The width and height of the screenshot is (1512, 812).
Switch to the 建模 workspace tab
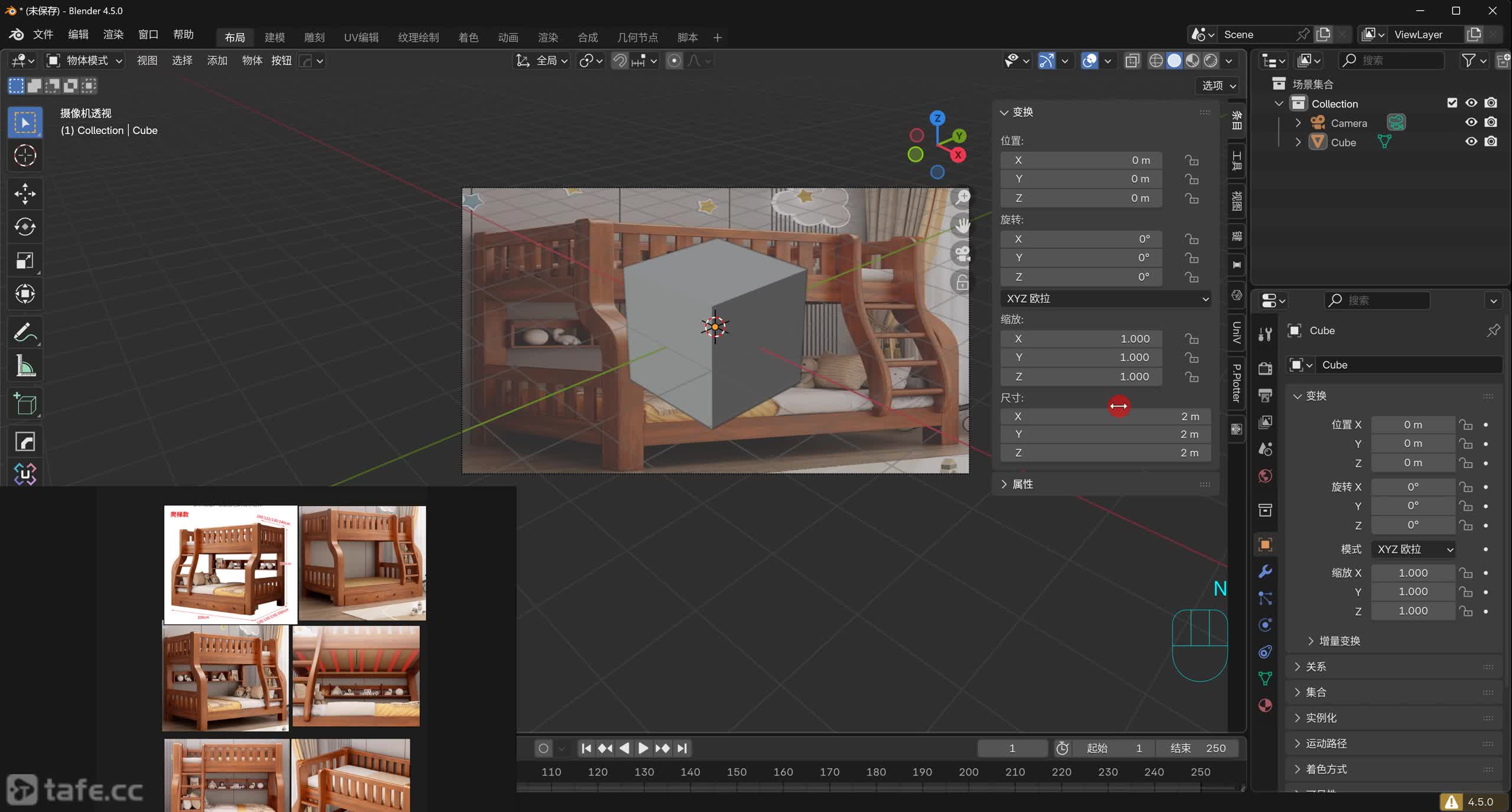tap(275, 37)
